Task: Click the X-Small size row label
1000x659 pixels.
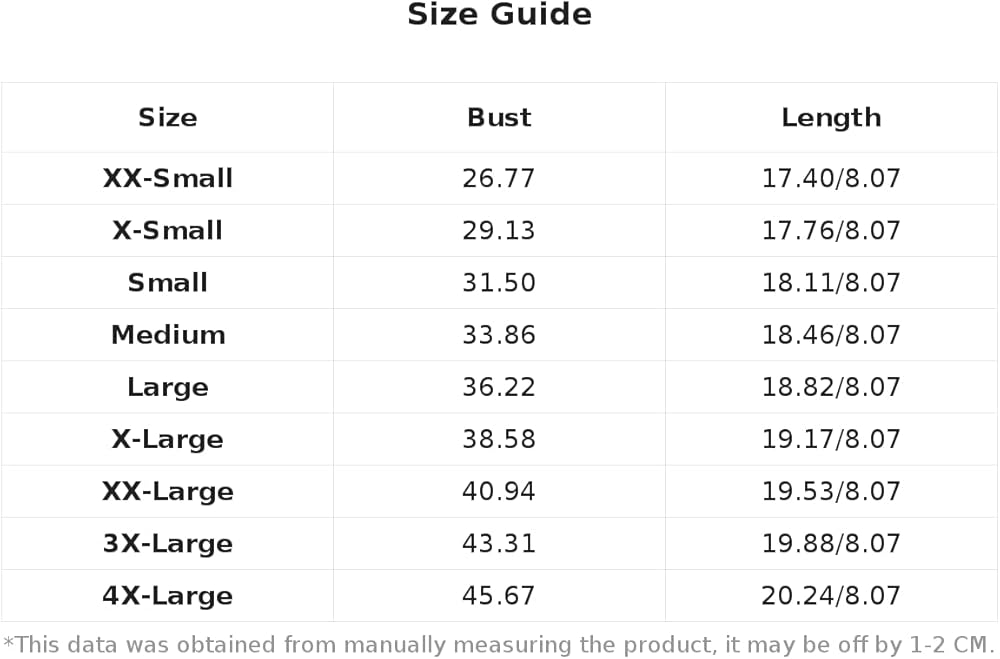Action: click(168, 230)
